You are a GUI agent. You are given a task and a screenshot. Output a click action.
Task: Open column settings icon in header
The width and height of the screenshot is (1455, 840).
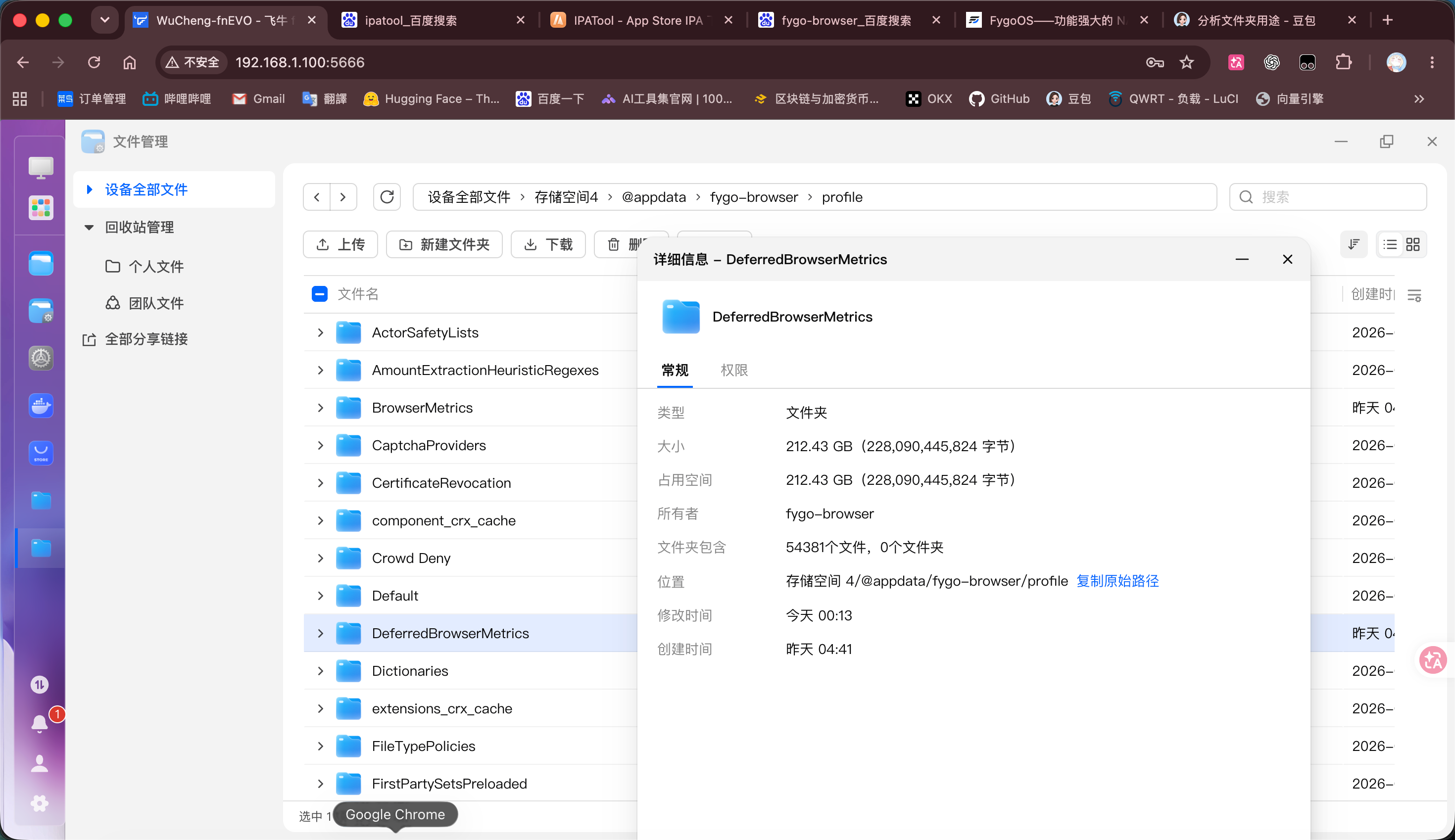[x=1414, y=295]
